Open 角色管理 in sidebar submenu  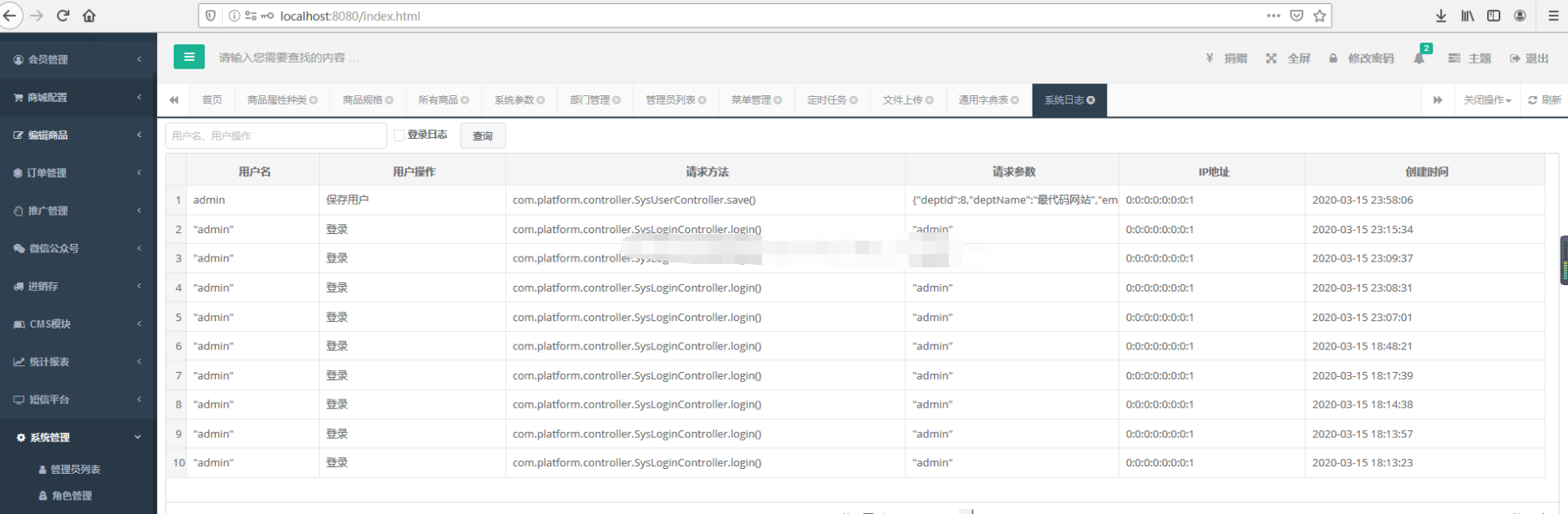(x=72, y=496)
